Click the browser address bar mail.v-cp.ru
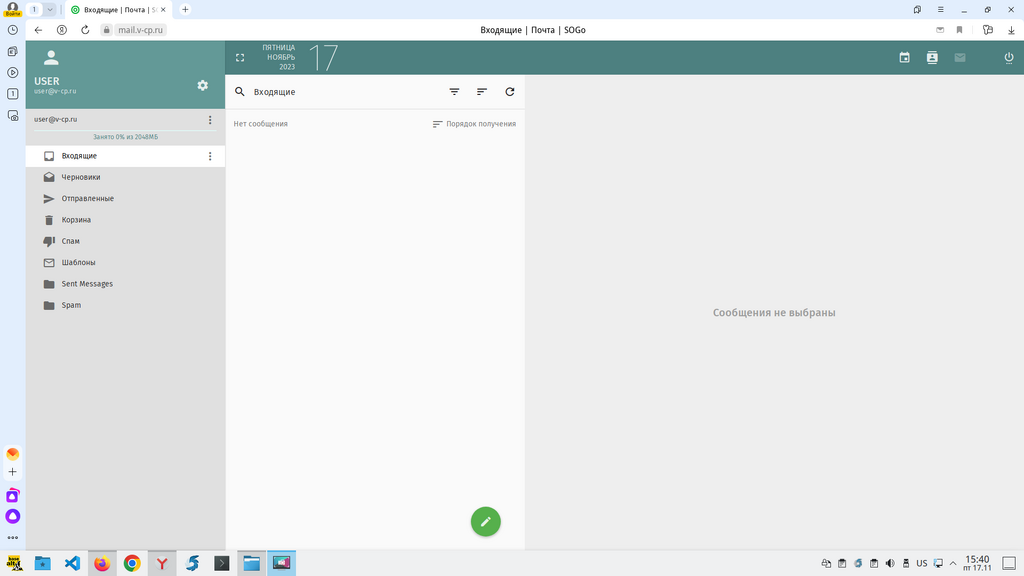 point(140,30)
